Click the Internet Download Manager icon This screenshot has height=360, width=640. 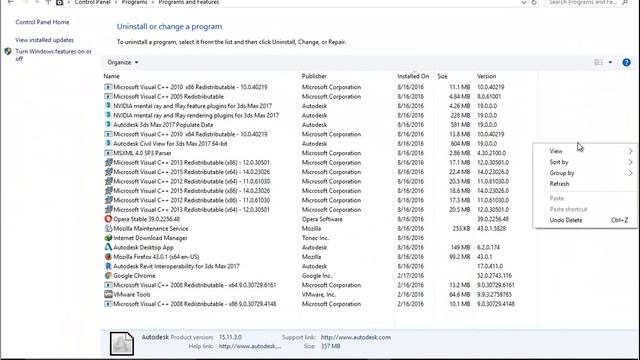[x=108, y=238]
